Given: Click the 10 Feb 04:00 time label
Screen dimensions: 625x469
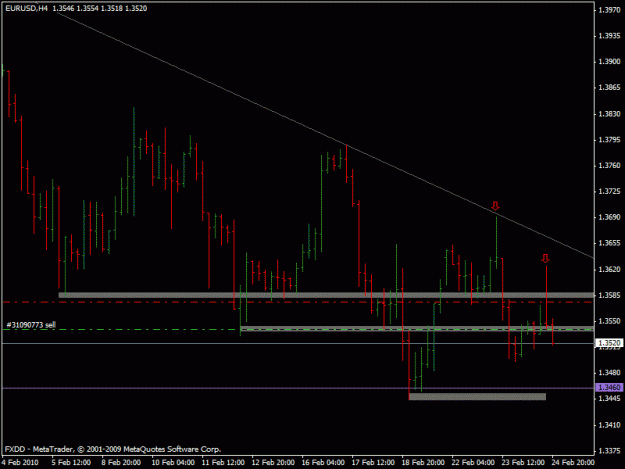Looking at the screenshot, I should pos(173,462).
